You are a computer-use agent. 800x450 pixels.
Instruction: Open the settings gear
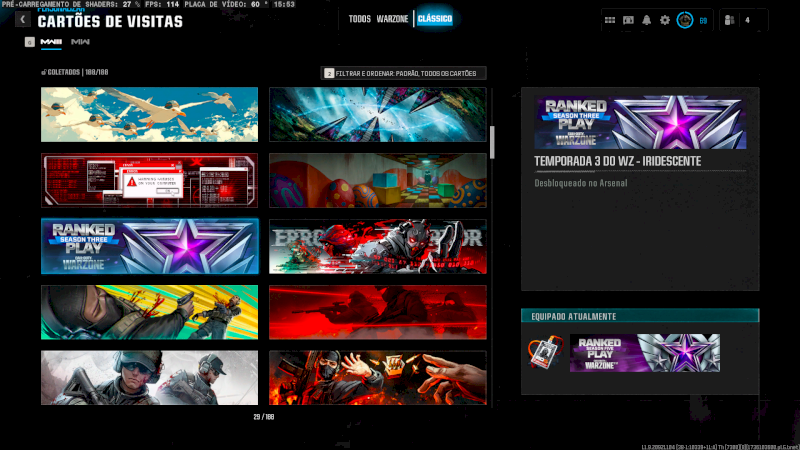pos(665,20)
